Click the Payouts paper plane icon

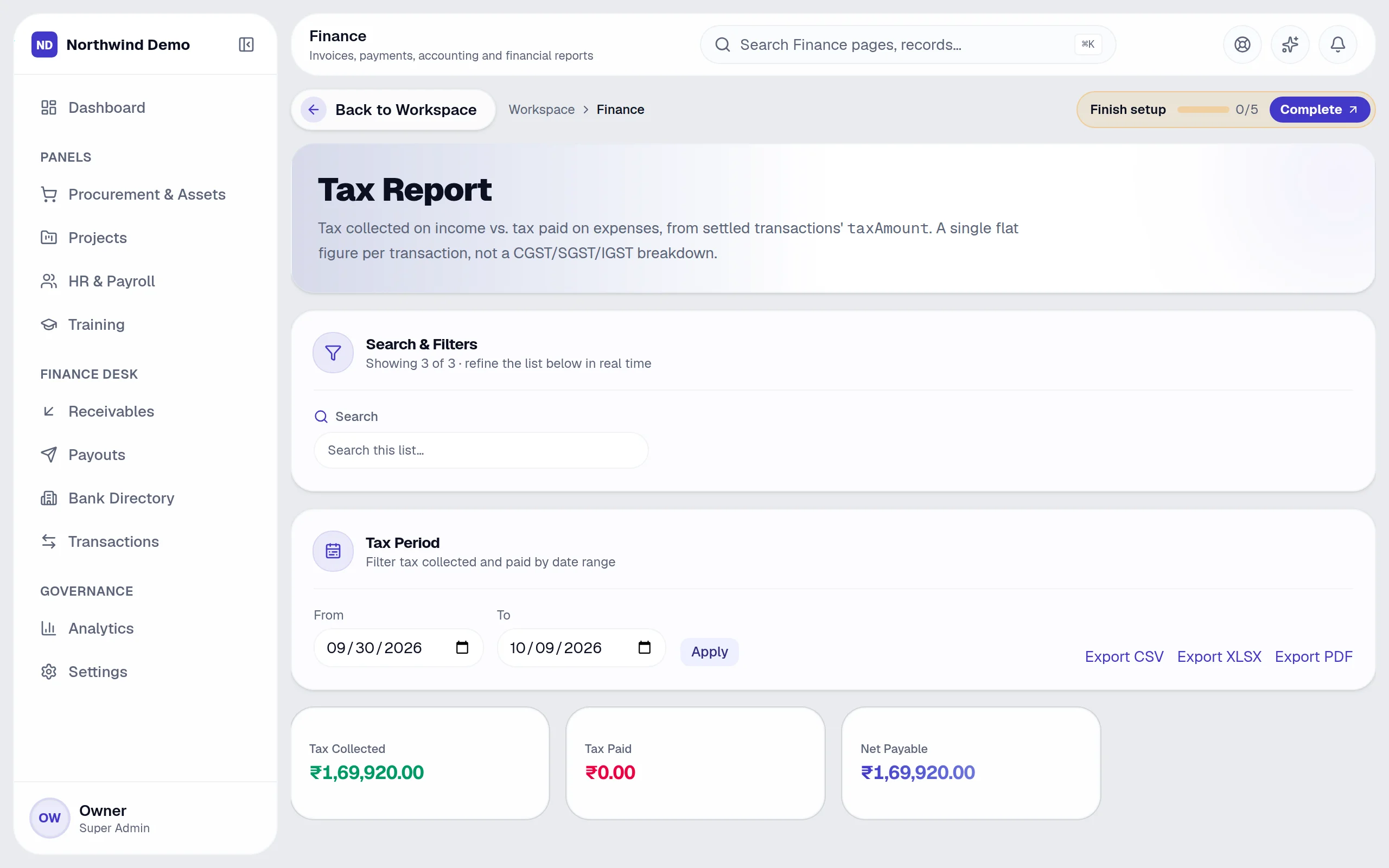[49, 455]
